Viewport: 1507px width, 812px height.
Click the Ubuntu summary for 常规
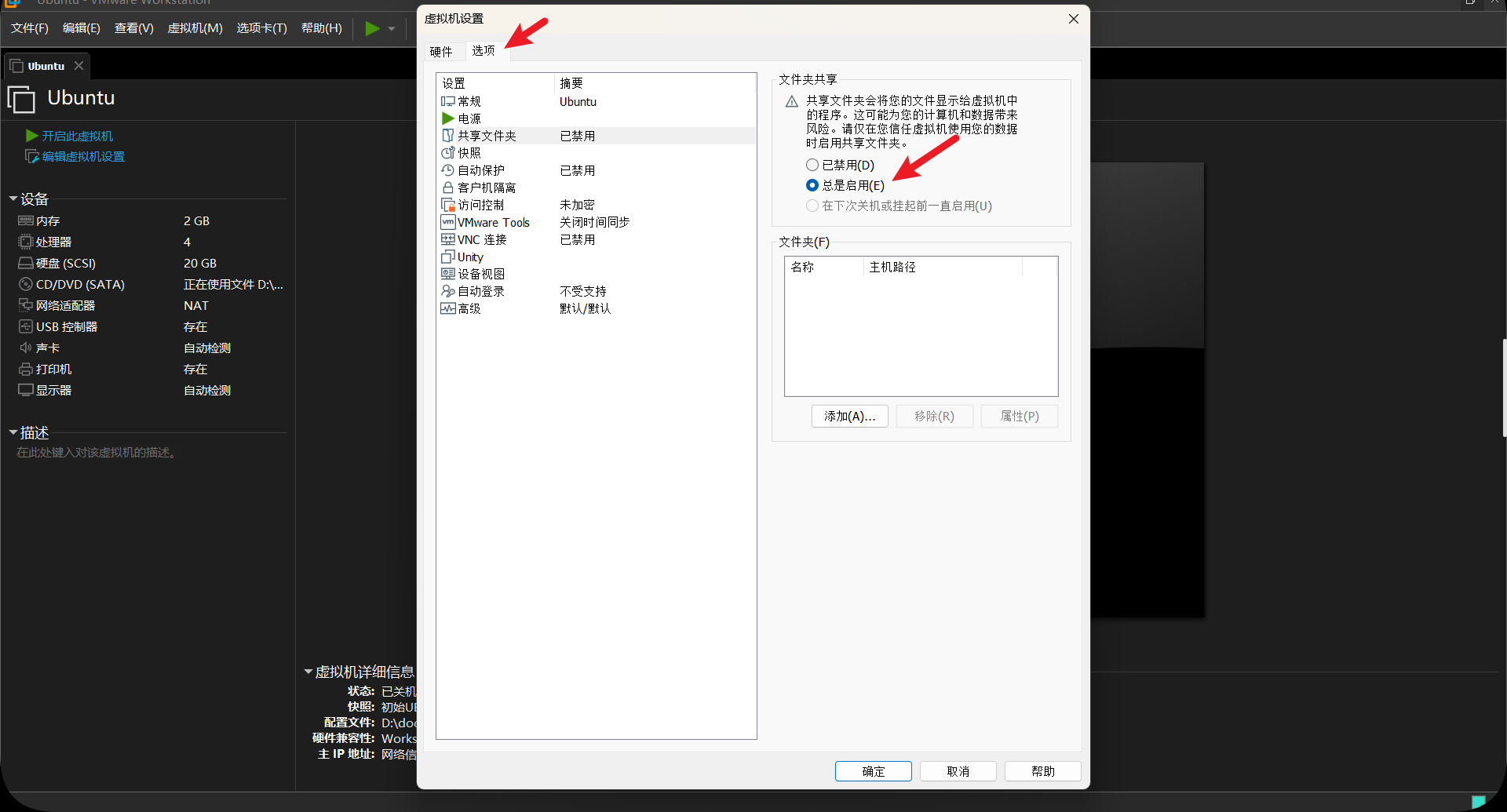pos(578,101)
